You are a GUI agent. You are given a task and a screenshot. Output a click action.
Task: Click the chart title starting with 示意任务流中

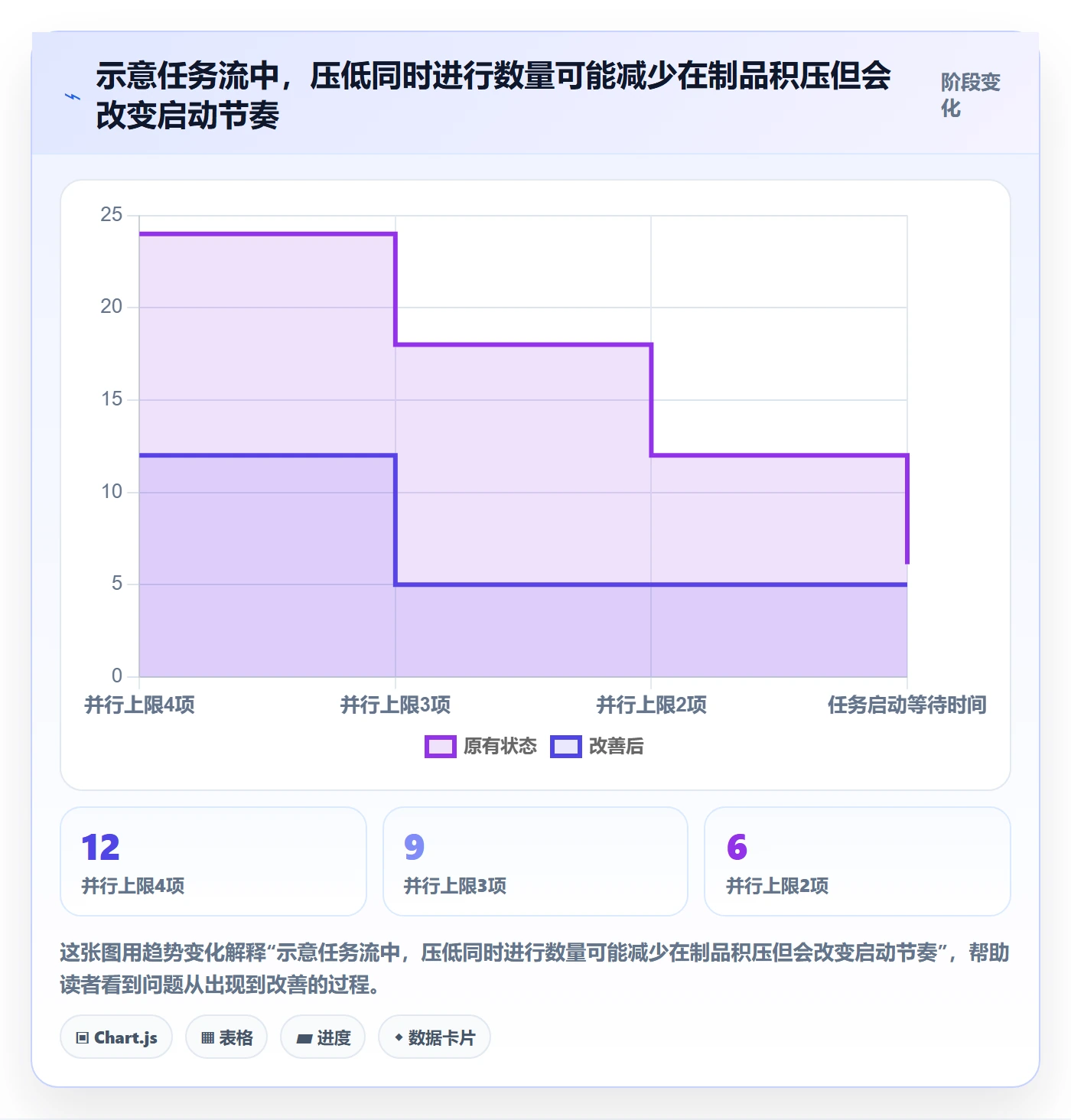click(493, 96)
